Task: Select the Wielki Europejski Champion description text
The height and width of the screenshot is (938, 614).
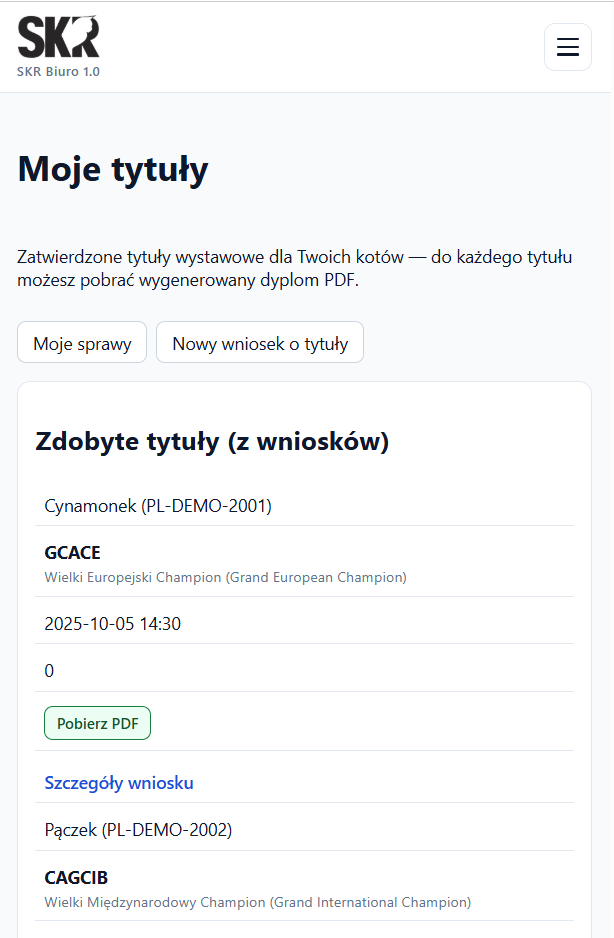Action: click(x=225, y=577)
